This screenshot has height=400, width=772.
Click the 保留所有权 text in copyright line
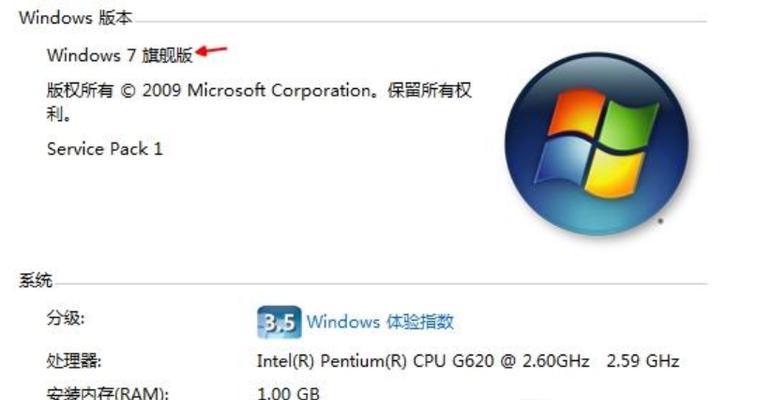point(429,90)
